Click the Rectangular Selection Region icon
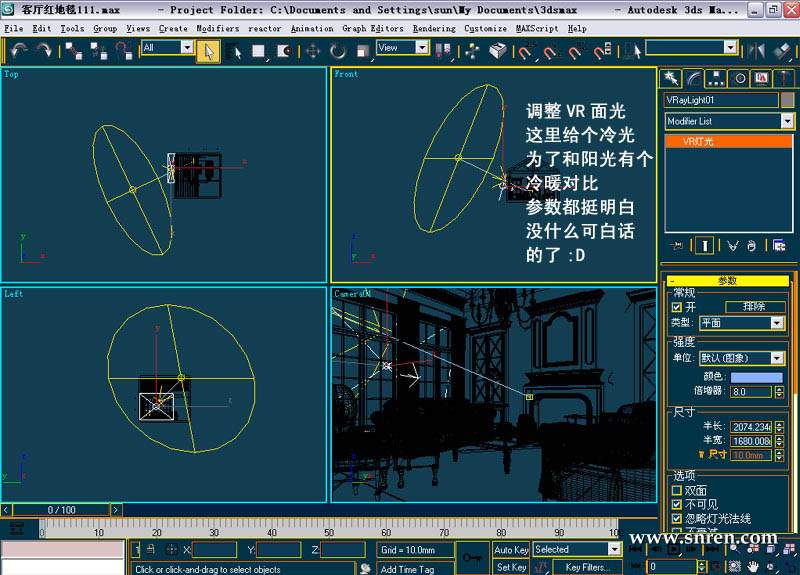The image size is (800, 575). pos(259,51)
